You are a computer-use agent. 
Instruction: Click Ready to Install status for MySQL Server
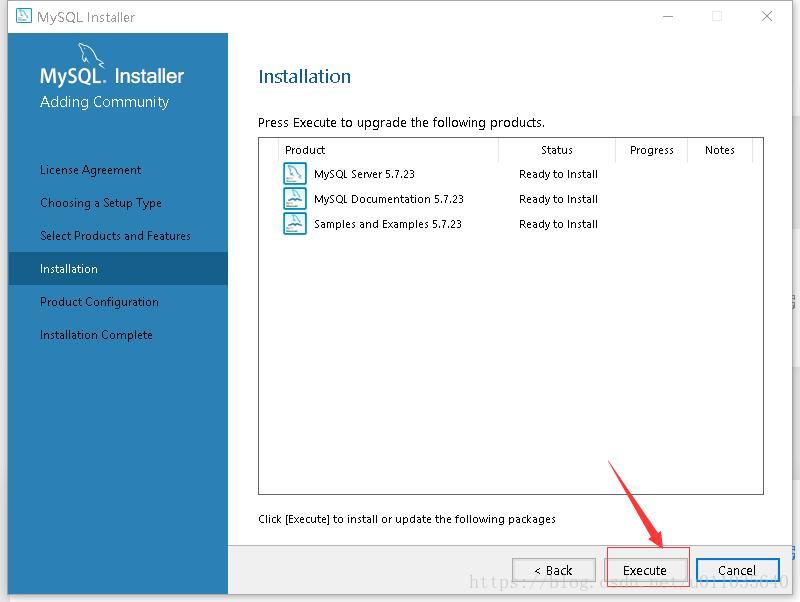click(558, 174)
